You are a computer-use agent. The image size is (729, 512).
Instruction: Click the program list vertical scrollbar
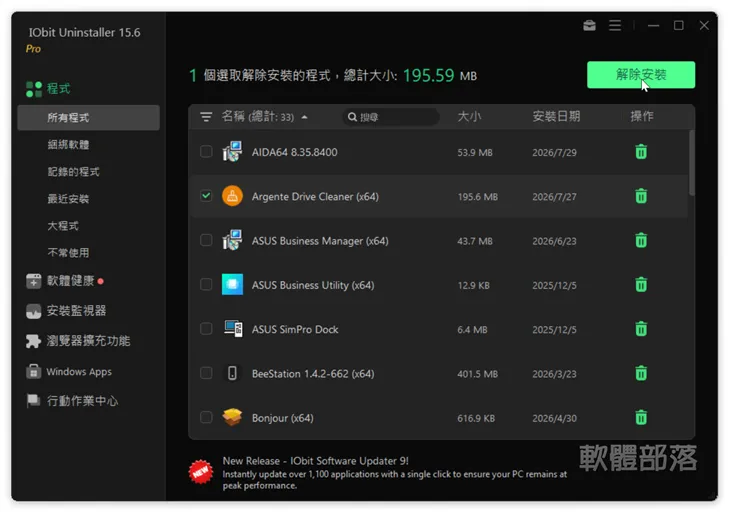coord(691,163)
